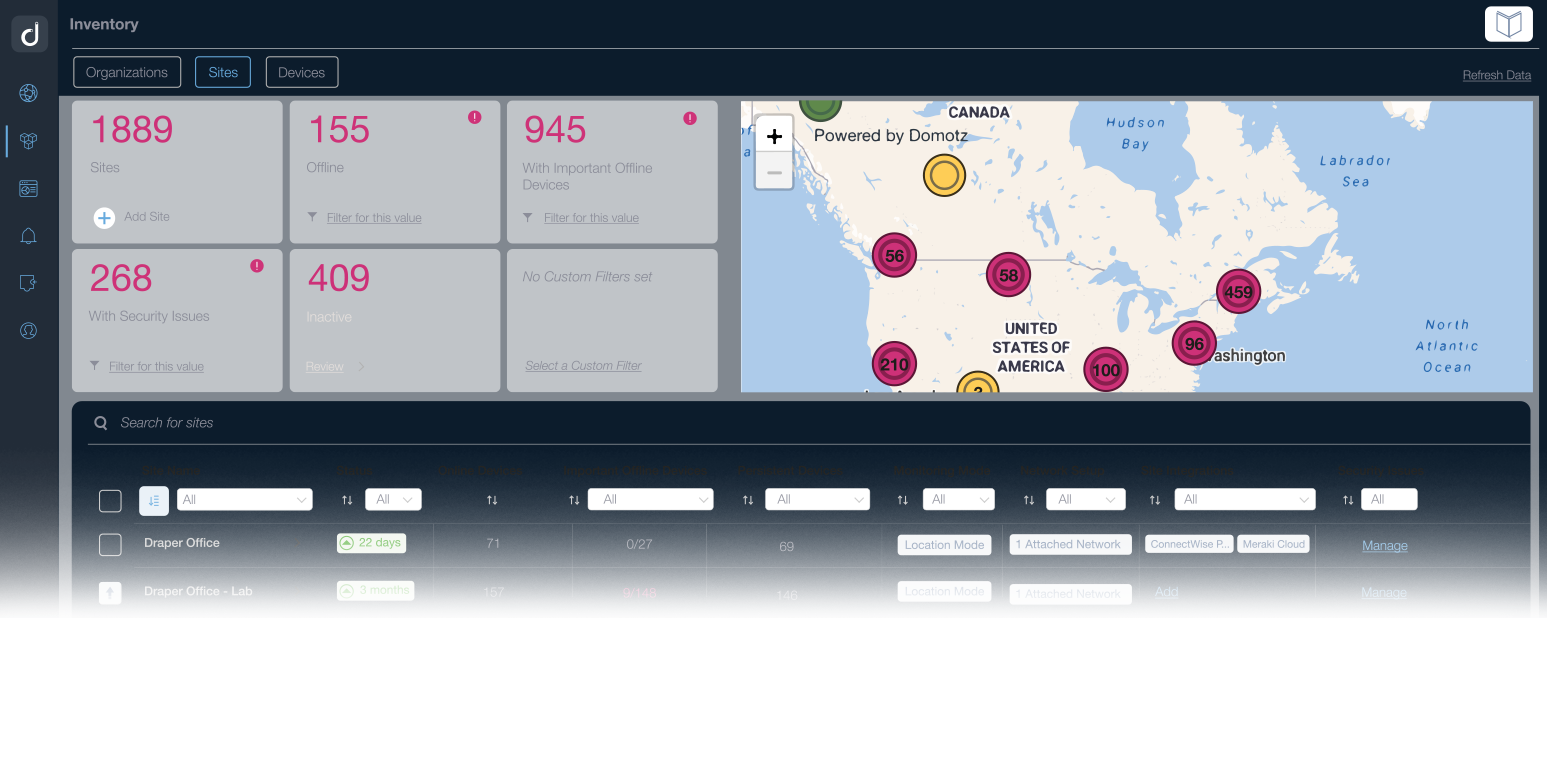Open the account profile icon
The width and height of the screenshot is (1547, 760).
[28, 330]
